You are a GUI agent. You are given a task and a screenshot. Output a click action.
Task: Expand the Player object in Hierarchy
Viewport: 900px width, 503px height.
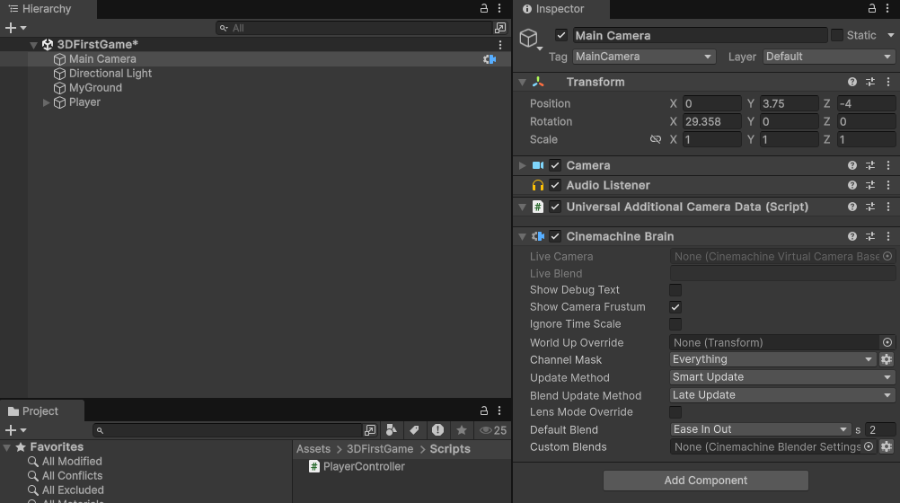click(x=46, y=103)
